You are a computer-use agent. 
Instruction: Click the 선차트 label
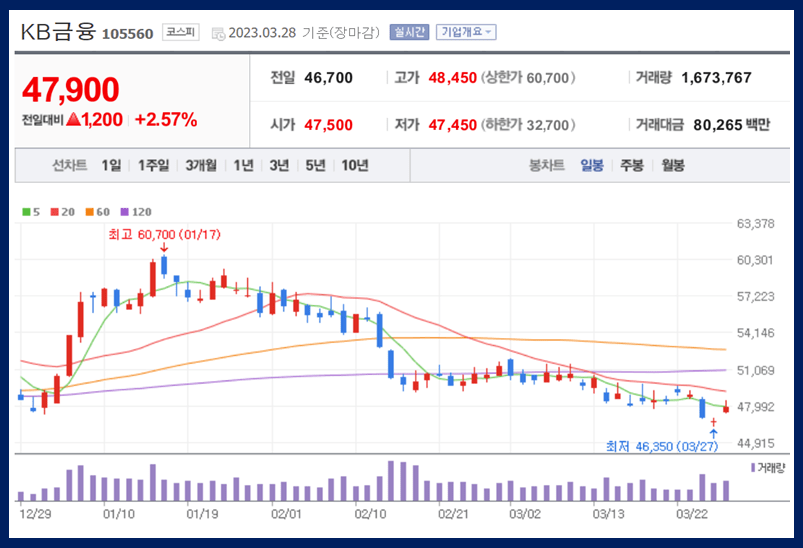[70, 165]
